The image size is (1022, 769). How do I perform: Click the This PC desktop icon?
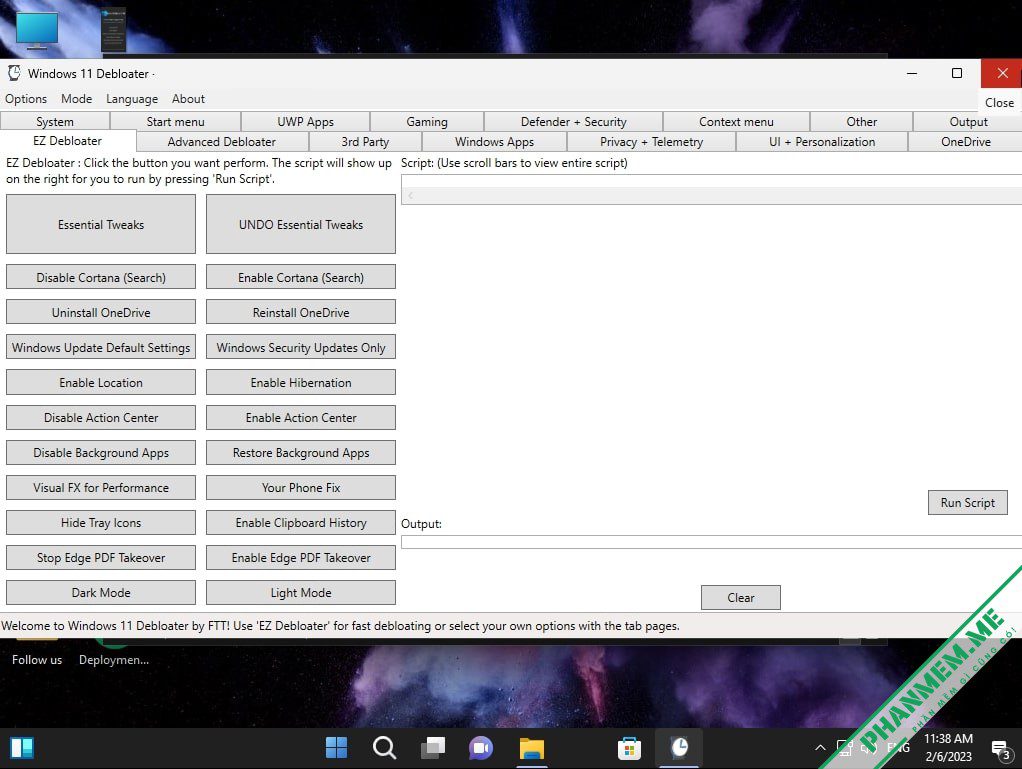point(36,30)
